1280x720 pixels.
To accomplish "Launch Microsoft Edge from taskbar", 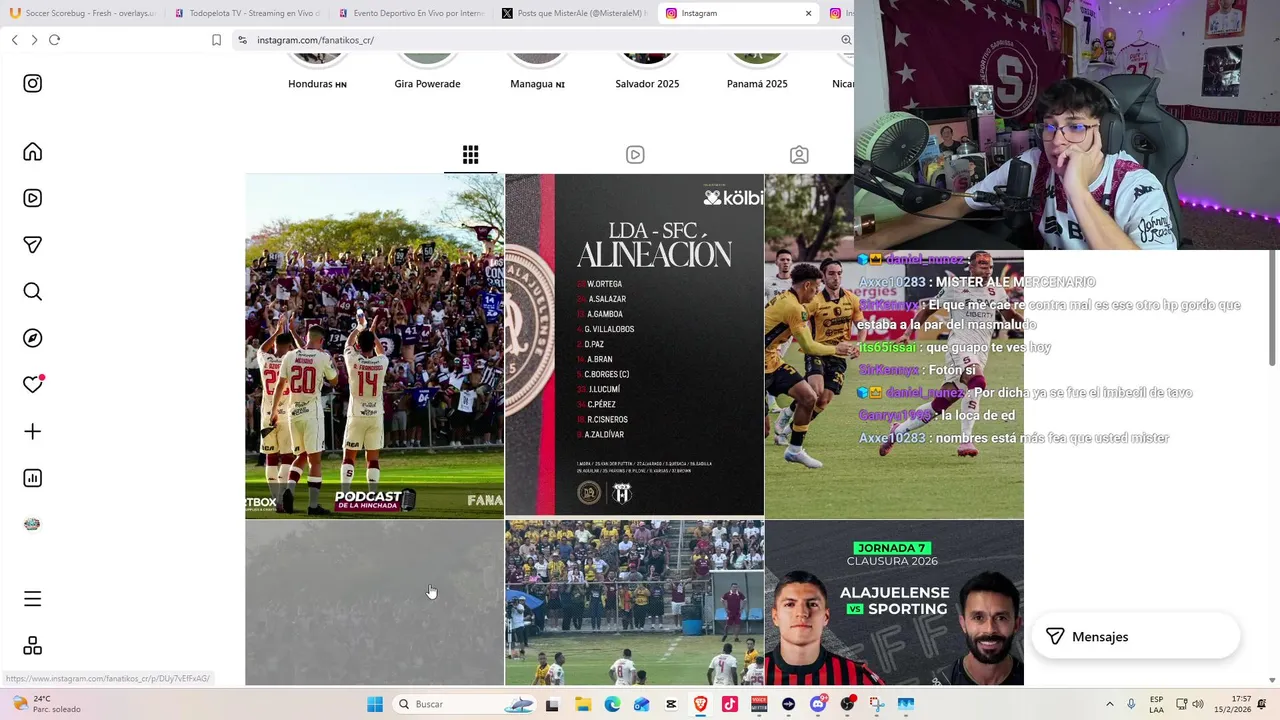I will [x=612, y=704].
